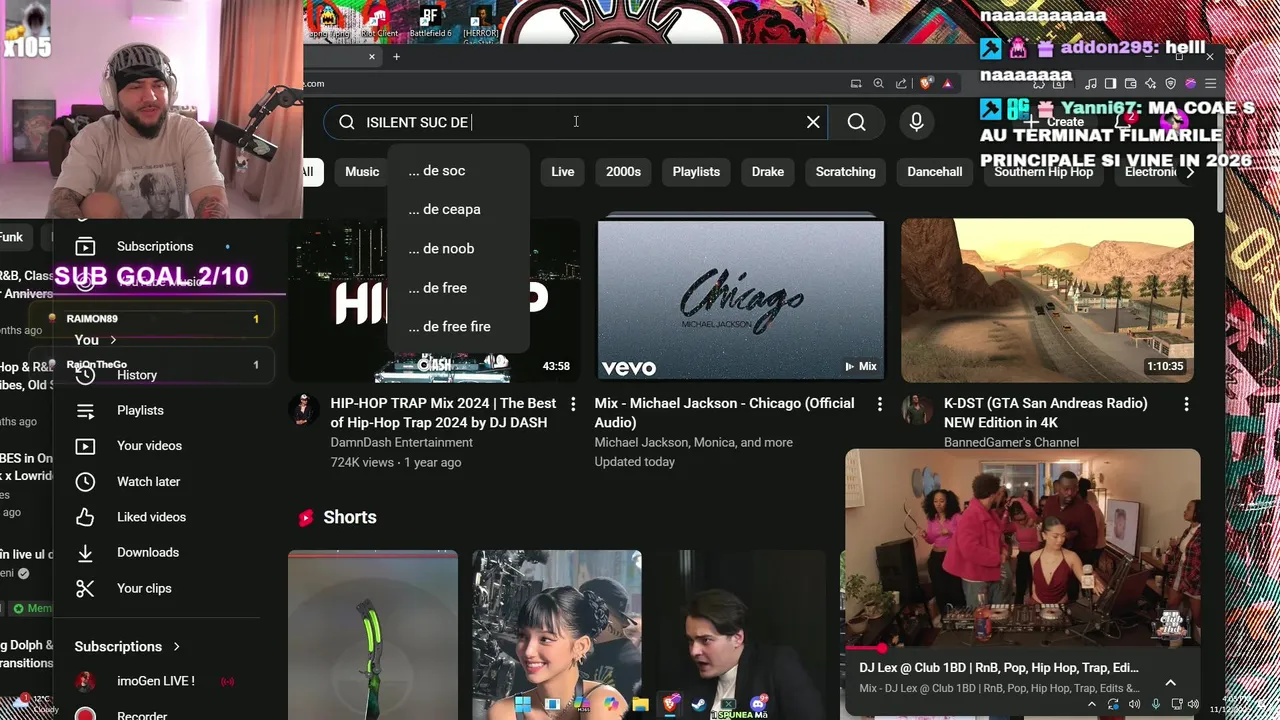1280x720 pixels.
Task: Open Steam from the taskbar
Action: pos(699,704)
